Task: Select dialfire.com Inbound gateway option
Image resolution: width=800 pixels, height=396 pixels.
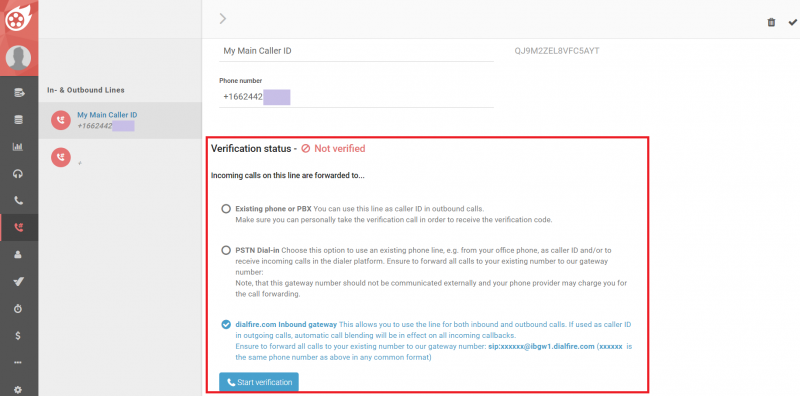Action: click(x=226, y=325)
